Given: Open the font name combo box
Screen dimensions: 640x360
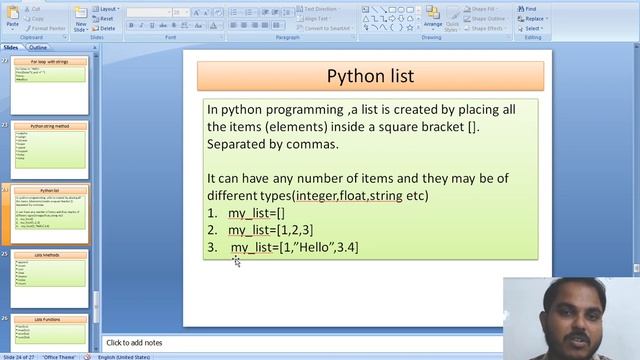Looking at the screenshot, I should click(149, 13).
